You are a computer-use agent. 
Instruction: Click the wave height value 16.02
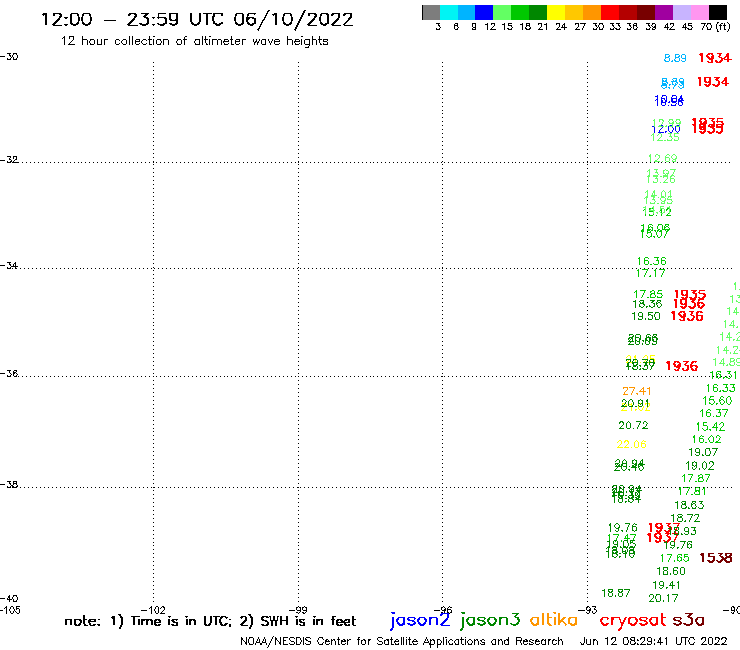click(706, 439)
